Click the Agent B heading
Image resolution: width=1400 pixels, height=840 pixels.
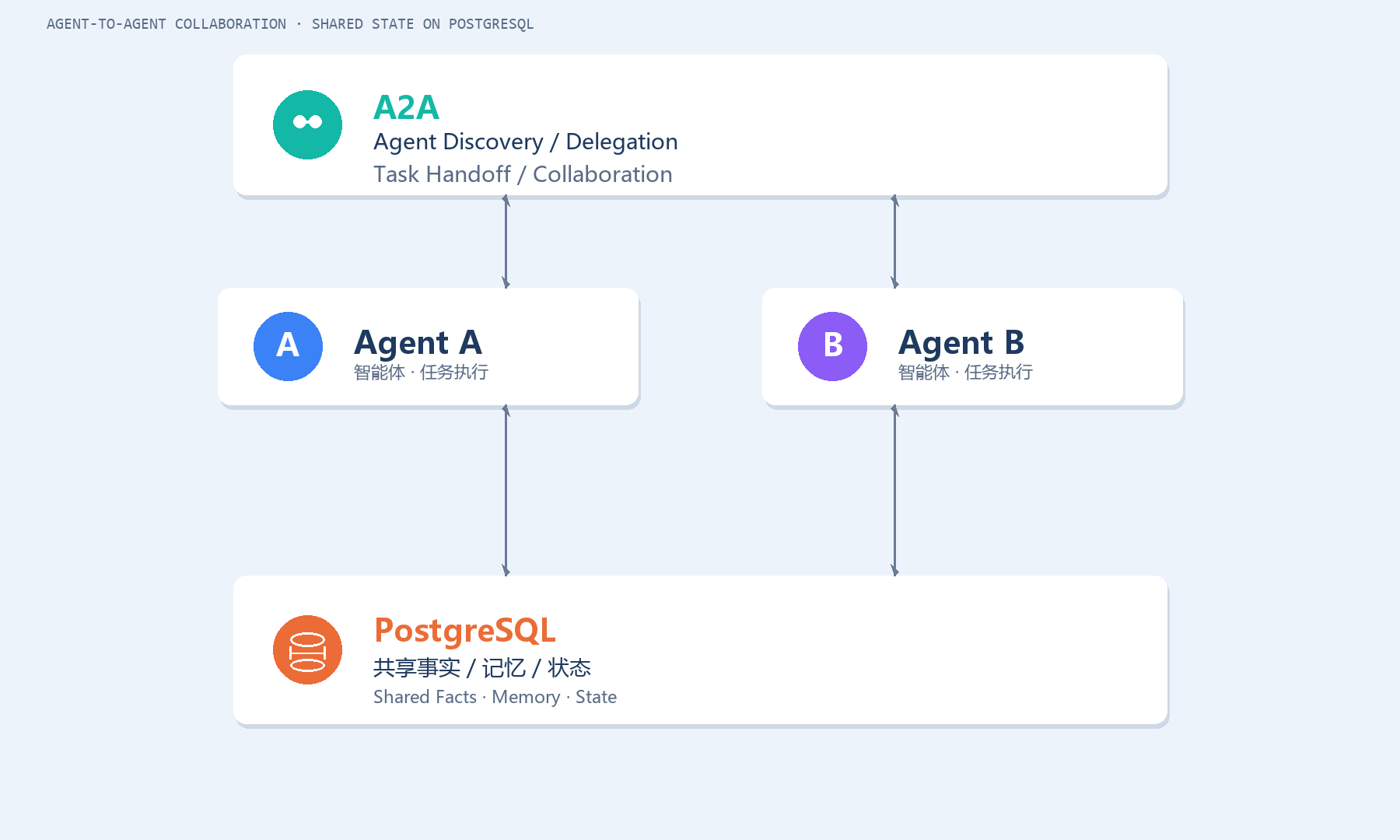coord(961,343)
